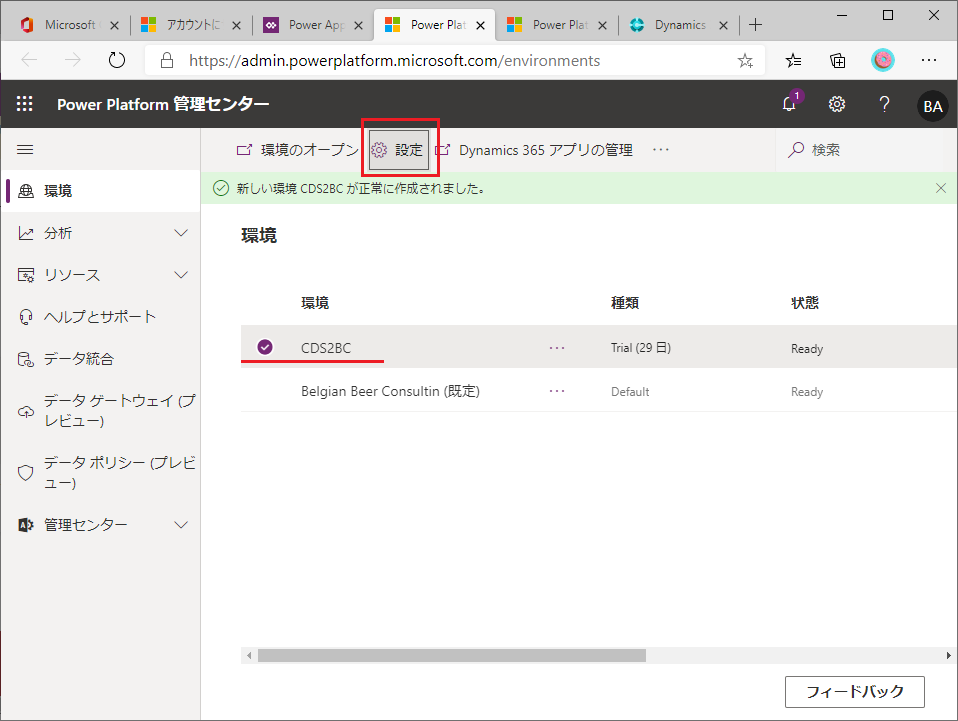Open the CDS2BC environment link
Screen dimensions: 958x721
[x=326, y=348]
